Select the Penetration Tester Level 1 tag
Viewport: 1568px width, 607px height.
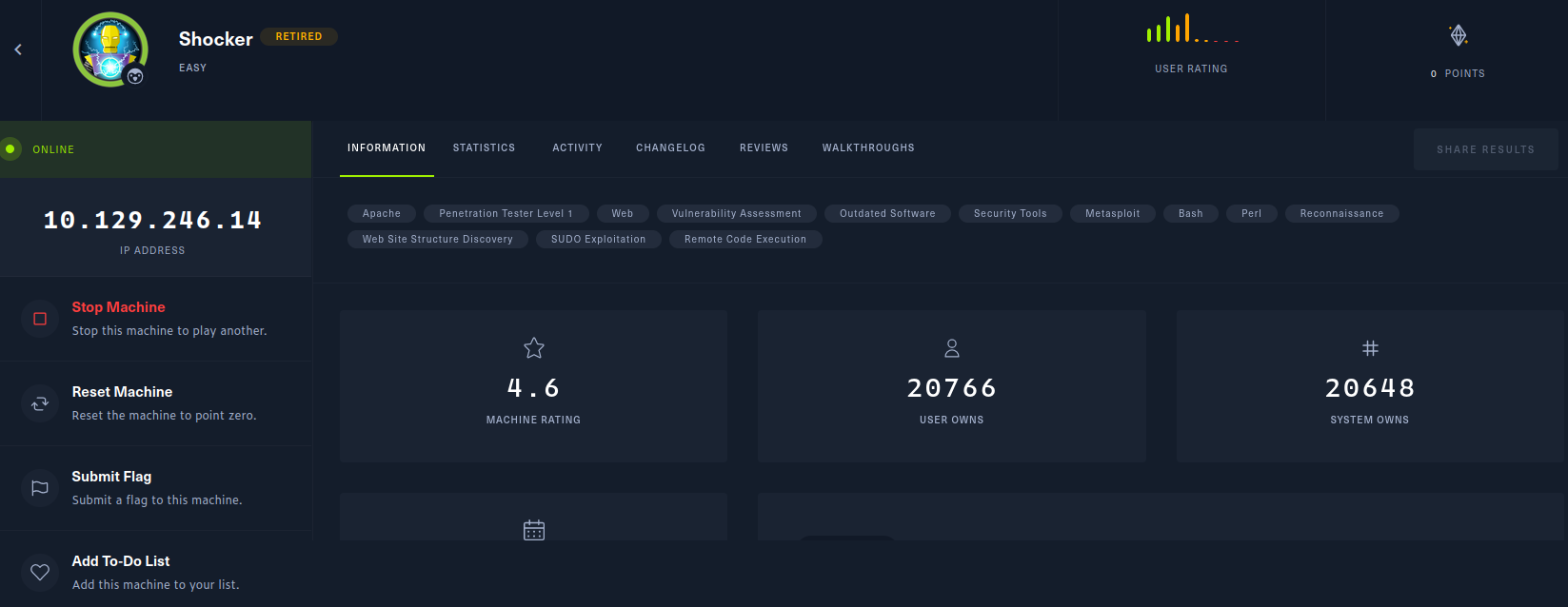(506, 214)
